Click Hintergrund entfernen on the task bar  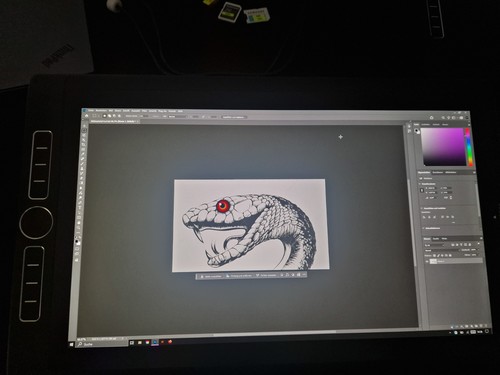(x=239, y=275)
